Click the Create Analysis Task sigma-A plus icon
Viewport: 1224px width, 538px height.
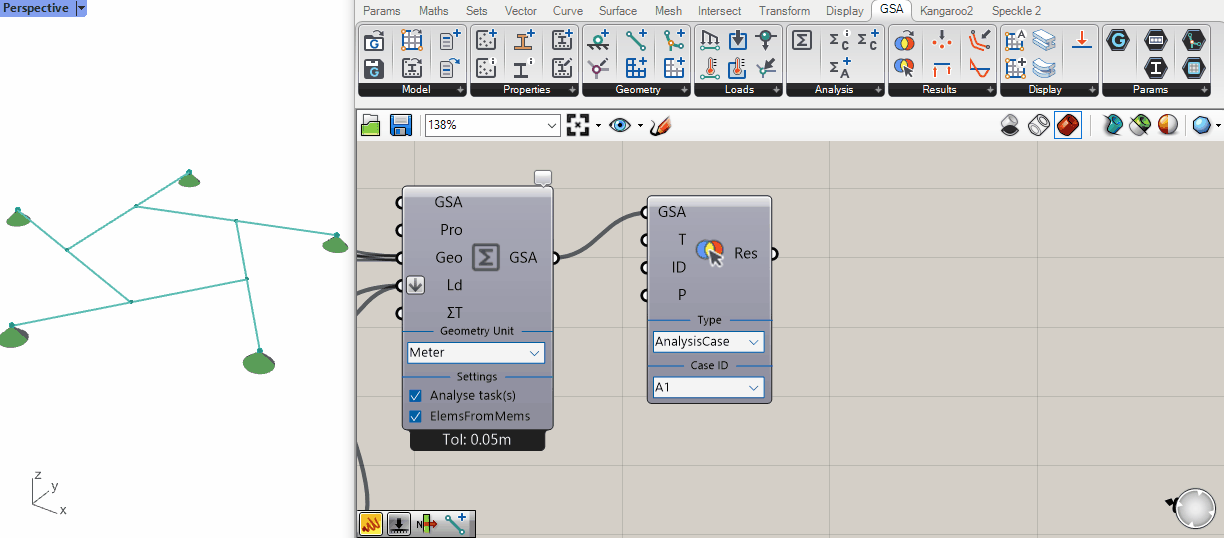click(839, 68)
